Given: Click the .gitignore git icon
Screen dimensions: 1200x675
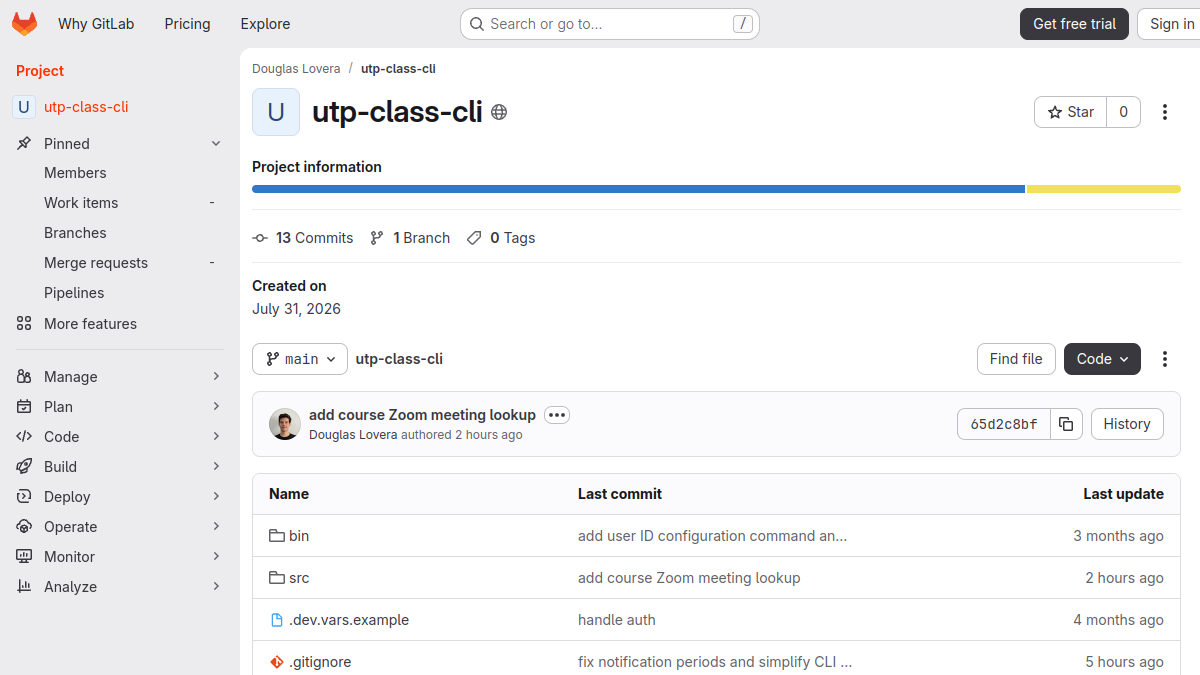Looking at the screenshot, I should pyautogui.click(x=277, y=662).
